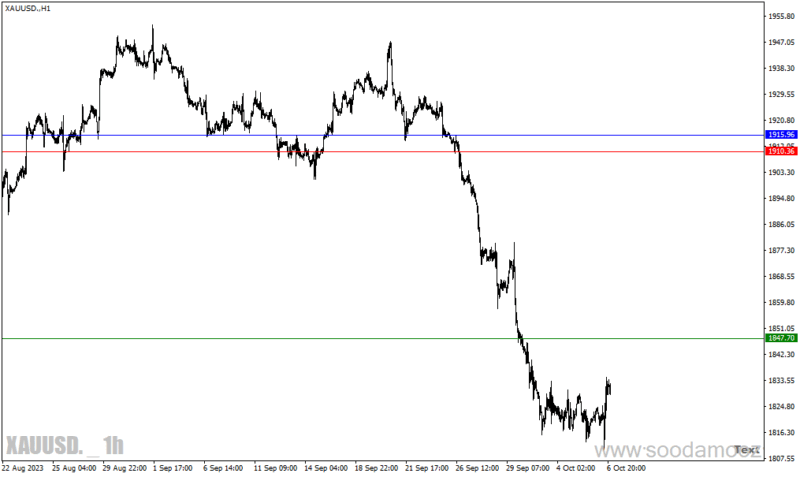Screen dimensions: 800x477
Task: Click the 6 Oct 20:00 time label
Action: pos(627,468)
